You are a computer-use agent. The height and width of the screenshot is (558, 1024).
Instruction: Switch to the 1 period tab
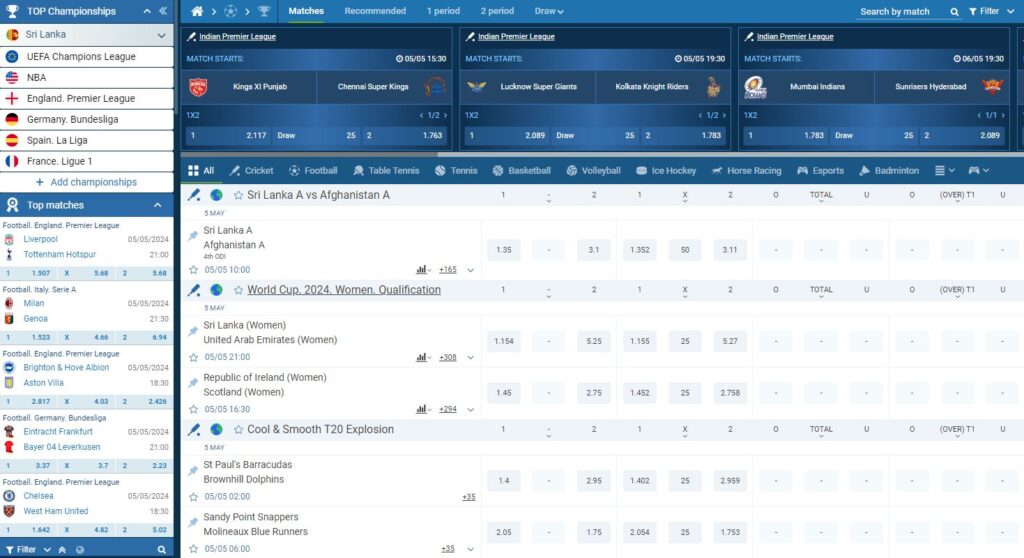(x=443, y=11)
